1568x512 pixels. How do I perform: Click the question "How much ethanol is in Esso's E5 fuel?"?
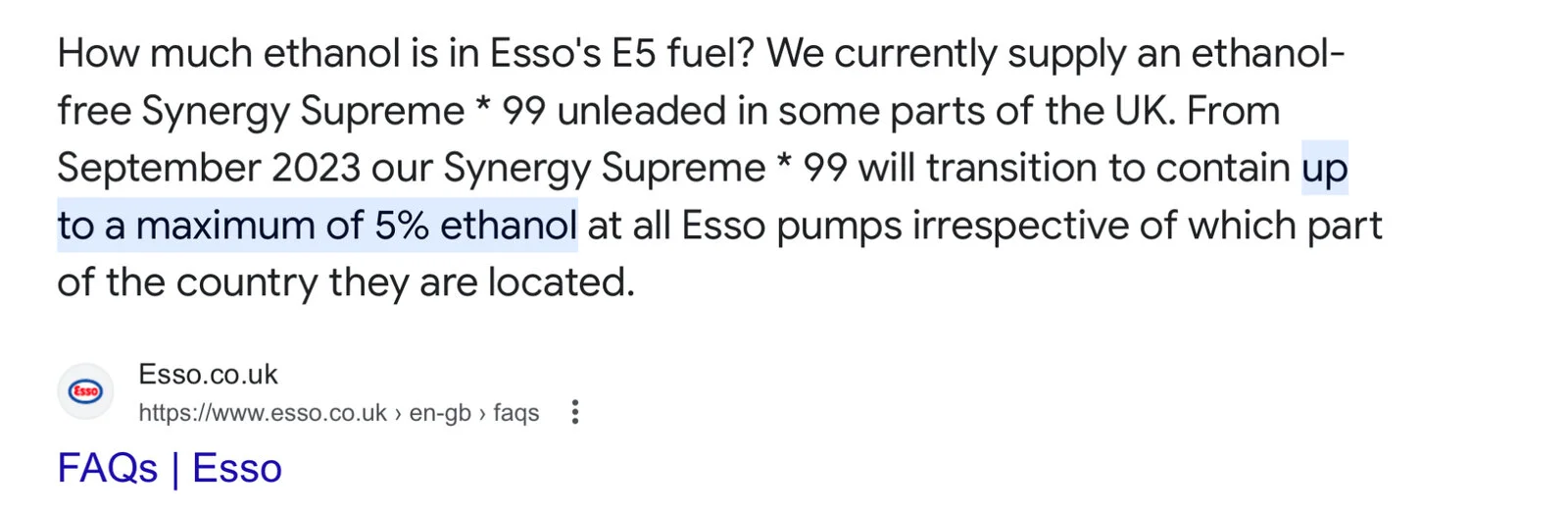pos(406,53)
